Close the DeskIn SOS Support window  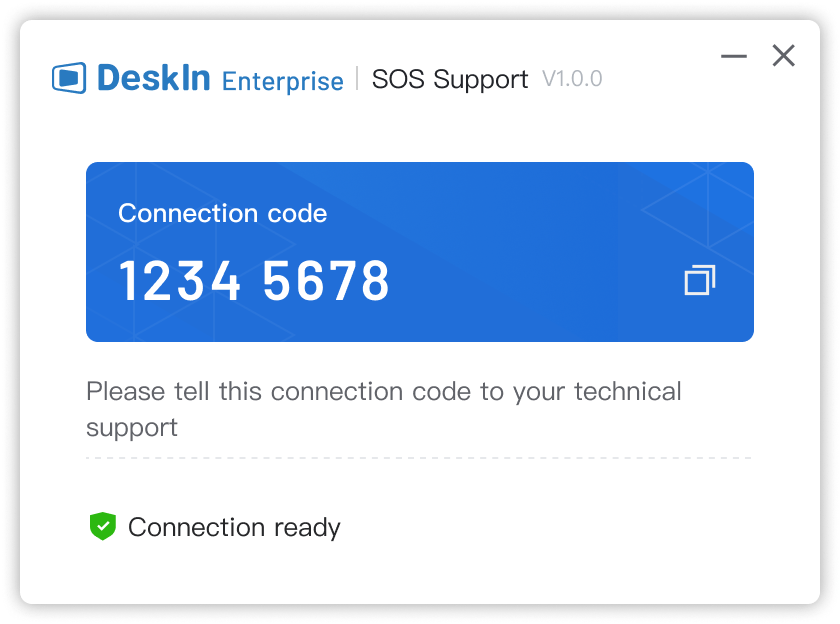(x=784, y=56)
